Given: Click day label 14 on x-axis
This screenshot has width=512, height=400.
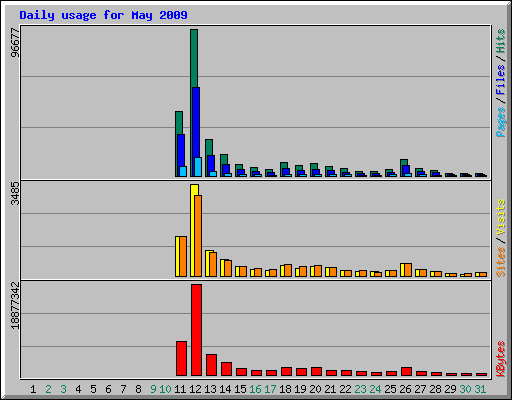Looking at the screenshot, I should tap(225, 389).
